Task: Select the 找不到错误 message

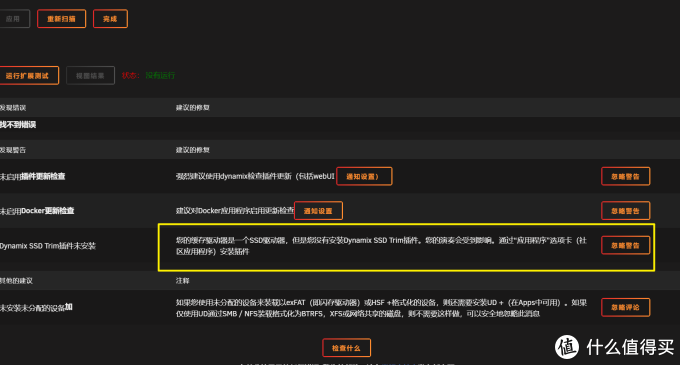Action: click(x=18, y=125)
